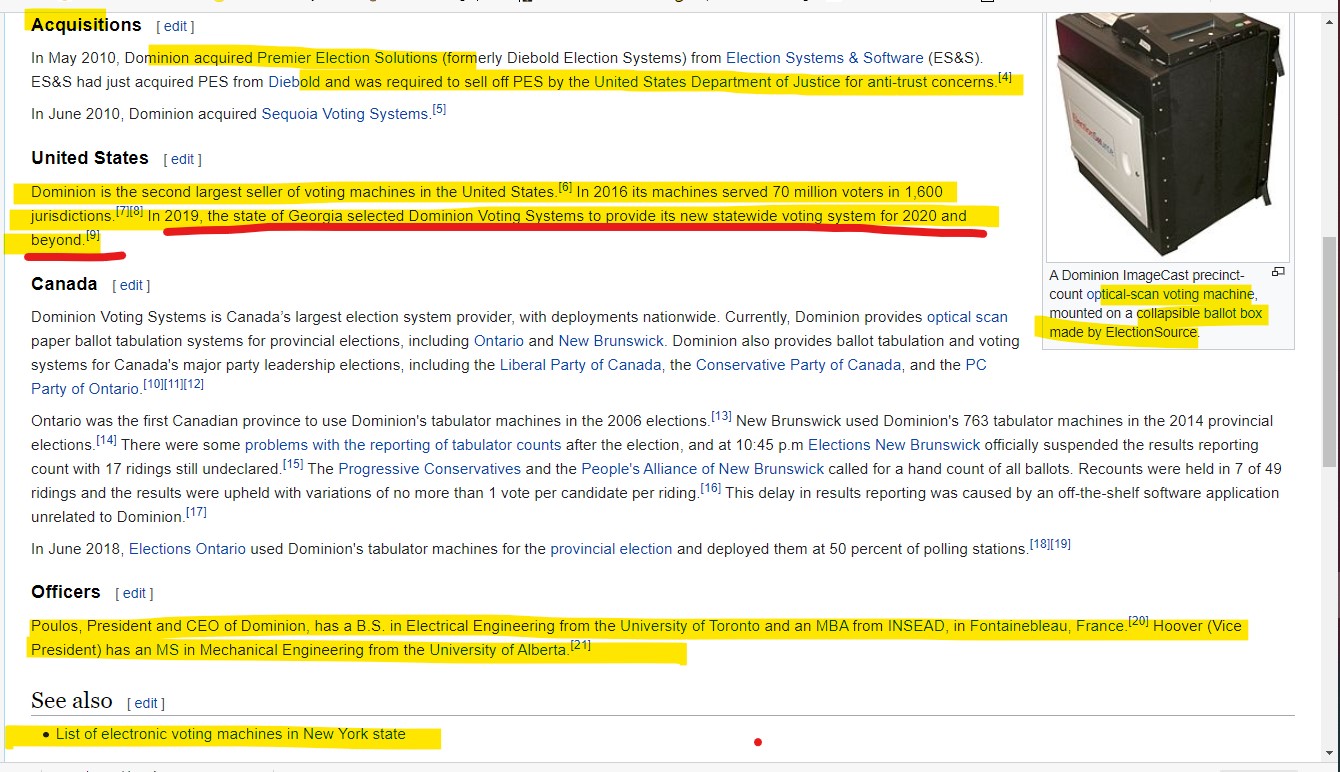Edit the See also section
Screen dimensions: 1340x772
tap(146, 704)
